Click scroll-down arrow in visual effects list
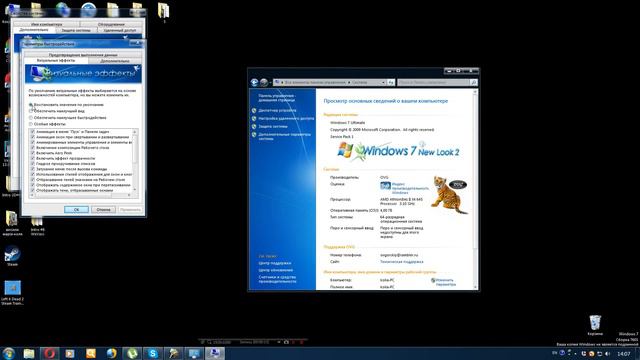The height and width of the screenshot is (360, 640). click(x=135, y=190)
